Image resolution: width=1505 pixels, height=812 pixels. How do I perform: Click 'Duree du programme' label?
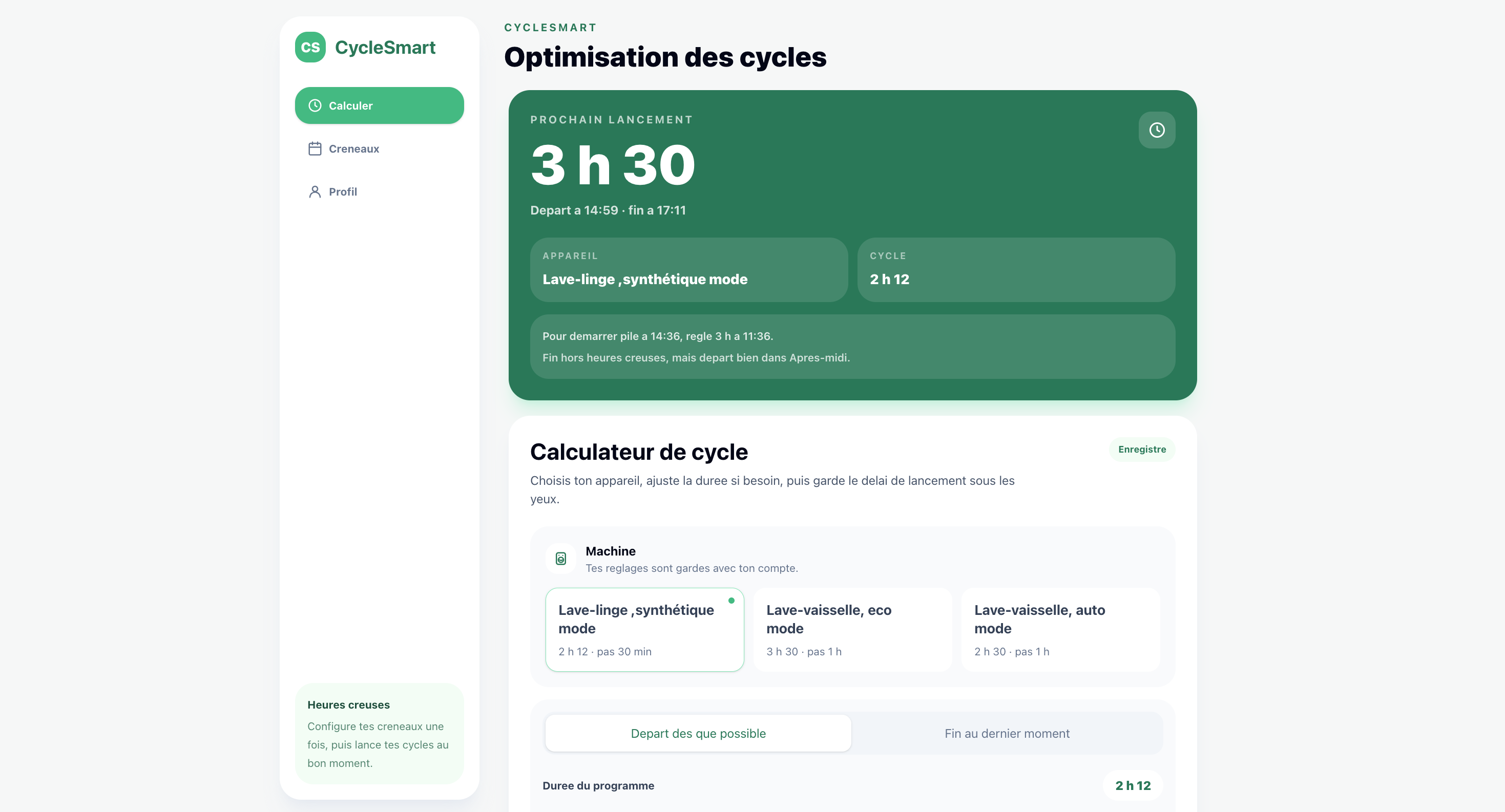point(598,786)
